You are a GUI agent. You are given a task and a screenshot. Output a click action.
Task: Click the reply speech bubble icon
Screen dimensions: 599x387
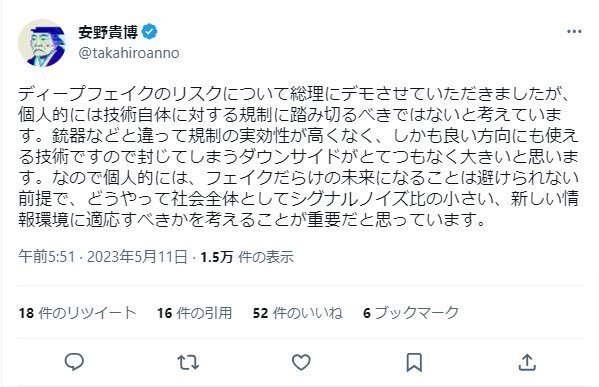74,362
